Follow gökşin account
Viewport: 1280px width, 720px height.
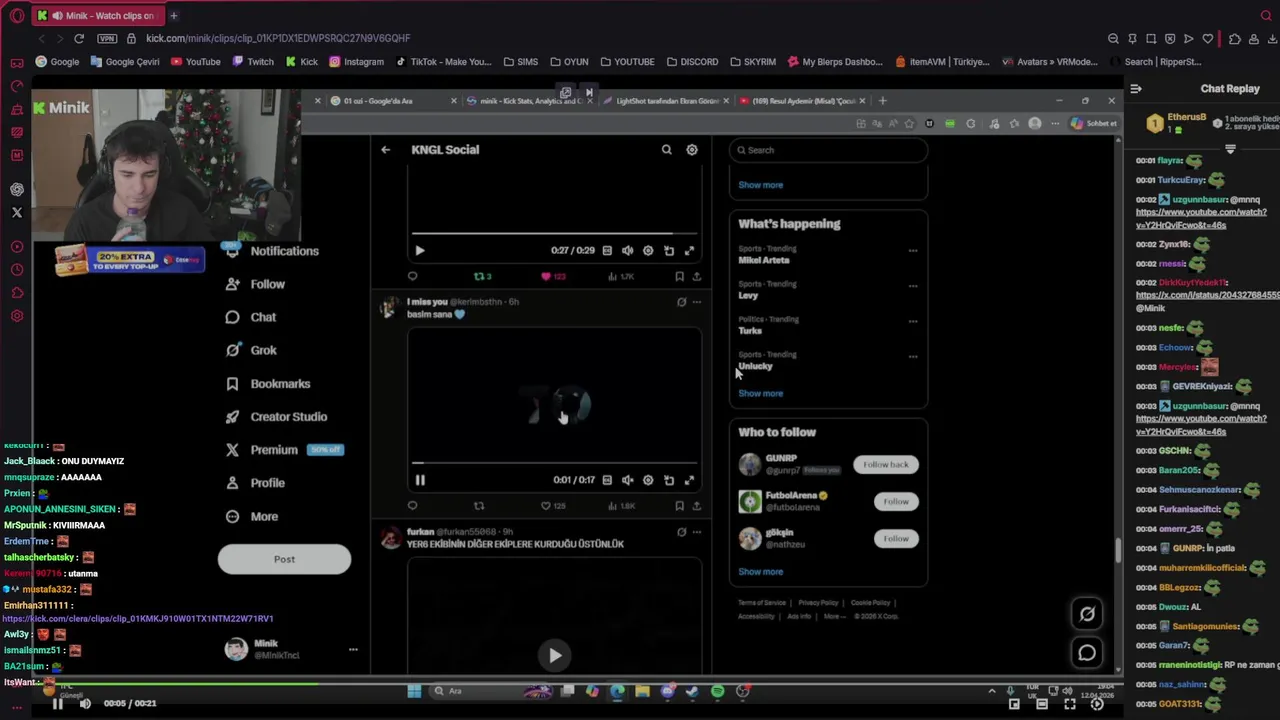896,538
